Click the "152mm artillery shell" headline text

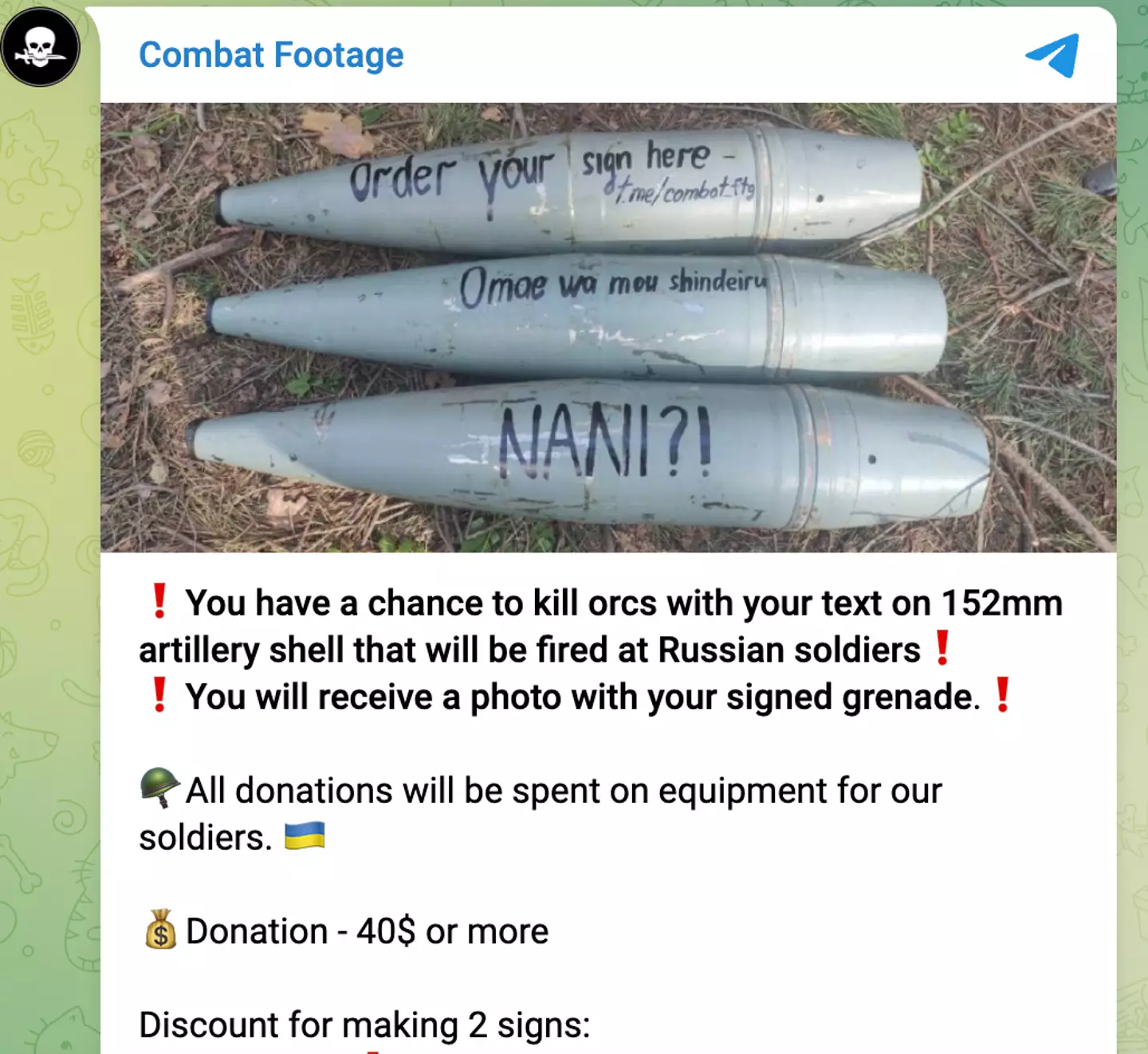pyautogui.click(x=600, y=626)
